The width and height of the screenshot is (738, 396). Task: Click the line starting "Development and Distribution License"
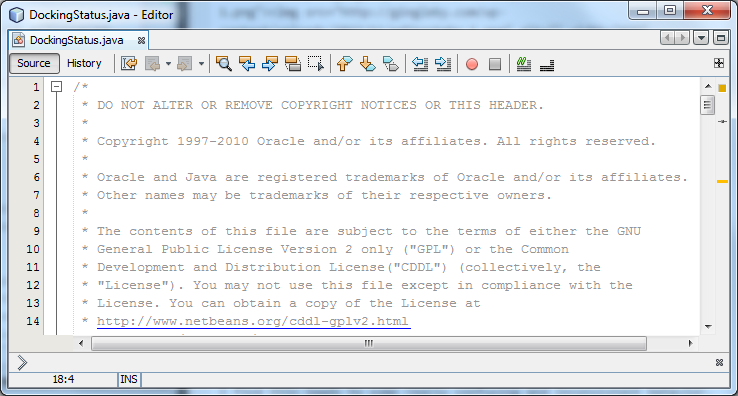pos(341,267)
